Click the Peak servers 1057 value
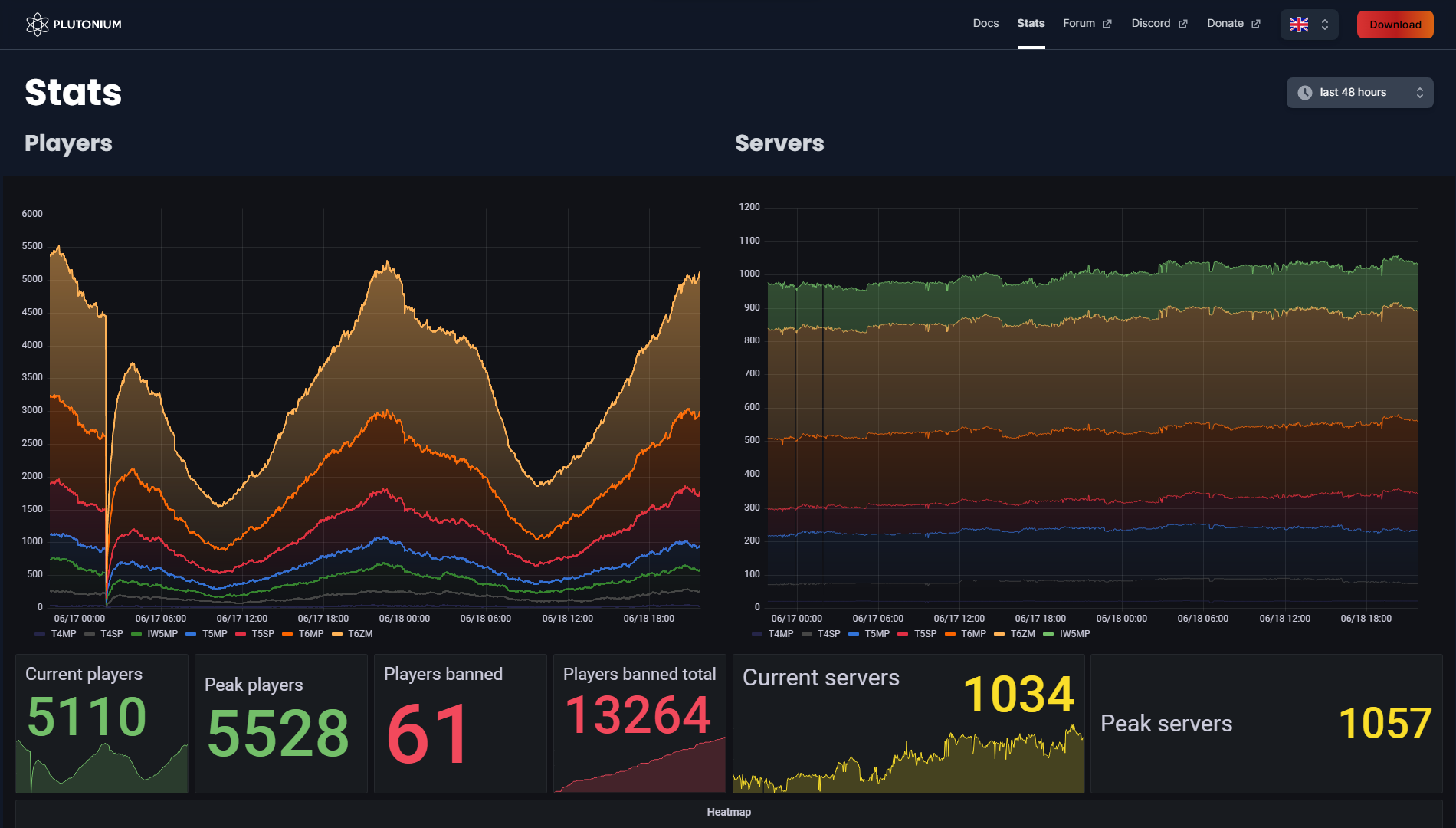 1385,723
